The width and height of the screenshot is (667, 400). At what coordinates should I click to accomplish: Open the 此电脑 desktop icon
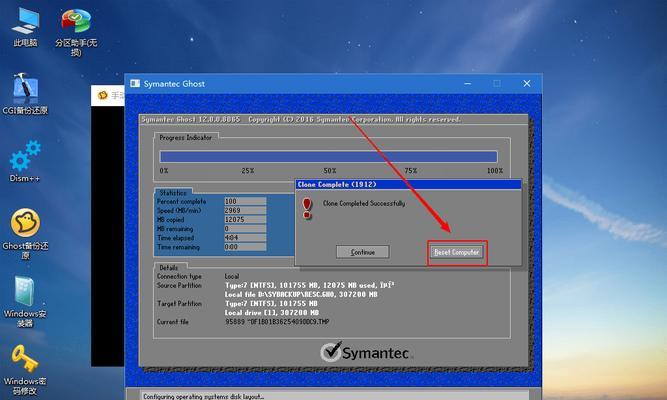(26, 26)
